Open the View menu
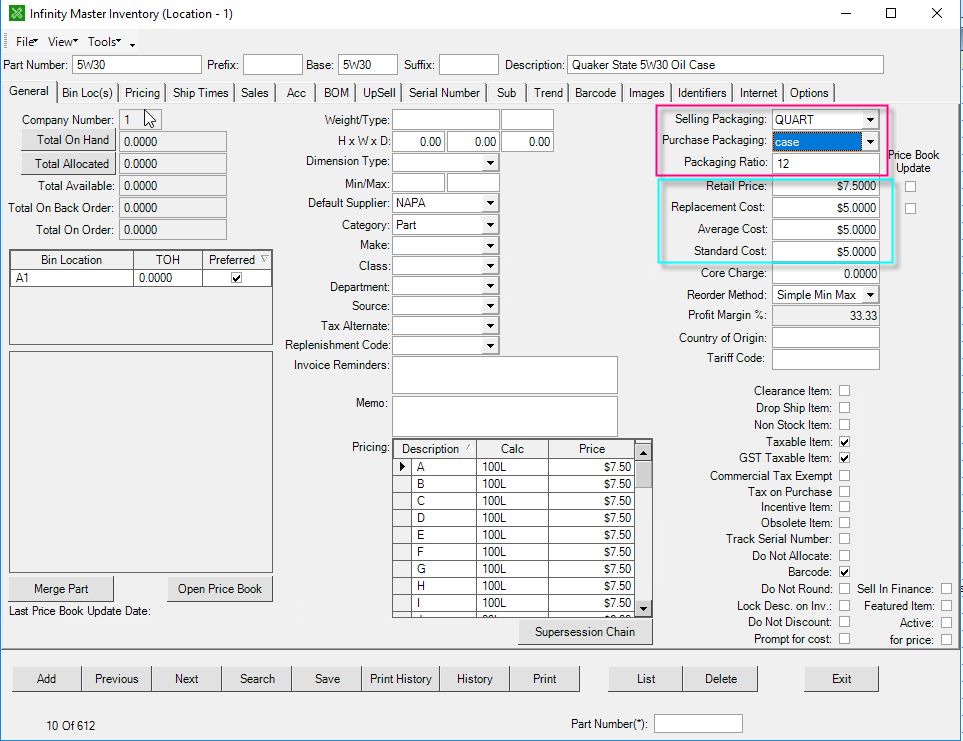The height and width of the screenshot is (741, 963). point(61,41)
